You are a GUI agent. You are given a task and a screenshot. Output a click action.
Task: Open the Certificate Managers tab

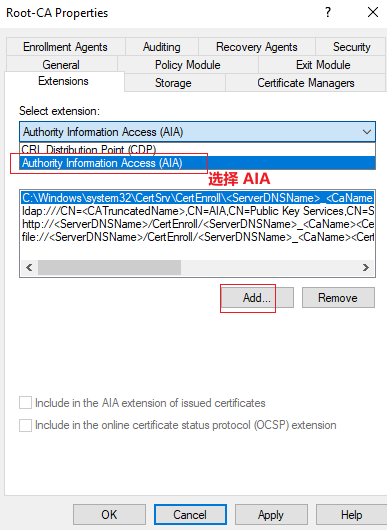(306, 83)
